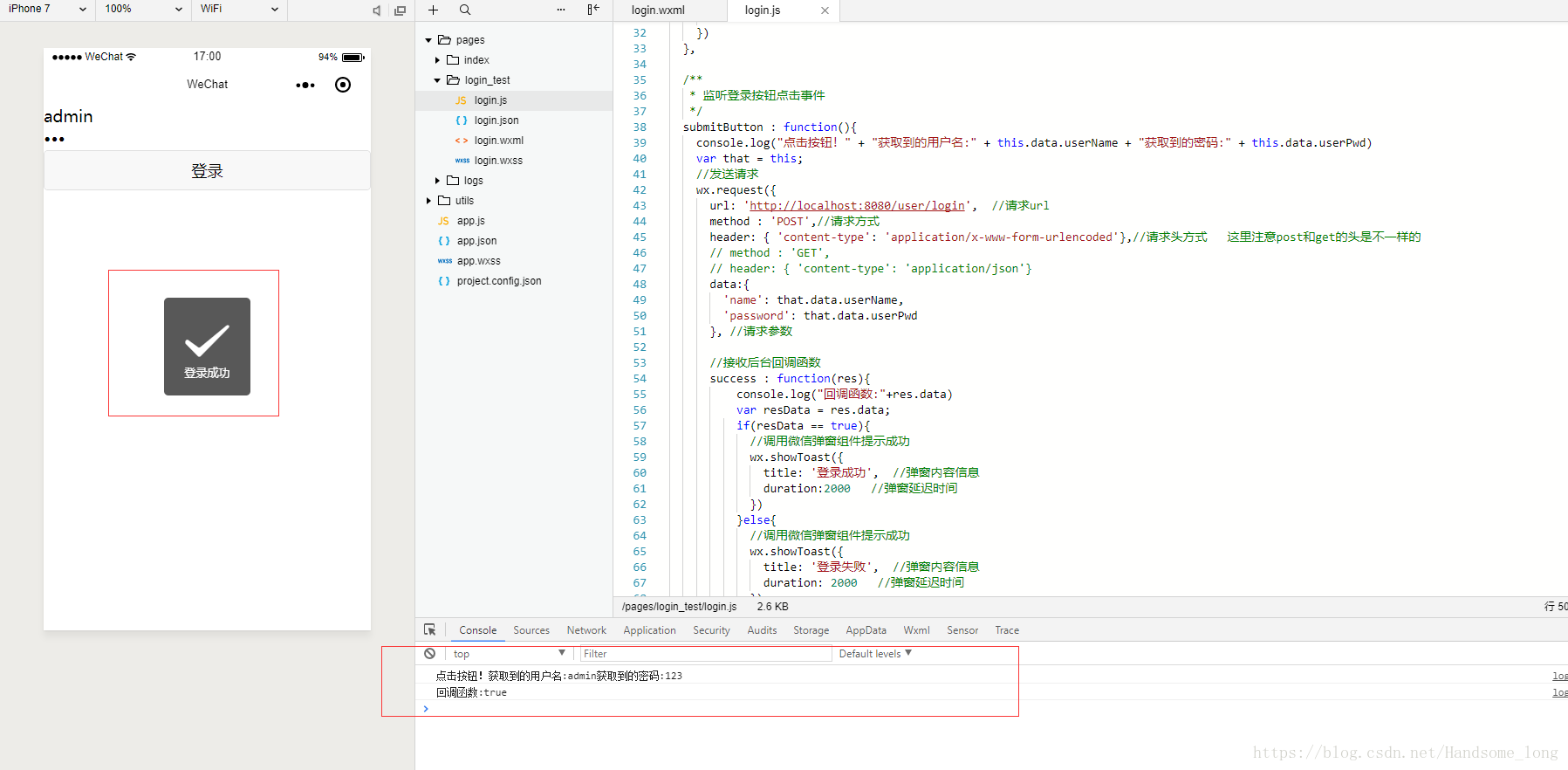Click the braces icon of login.json
This screenshot has height=770, width=1568.
462,120
